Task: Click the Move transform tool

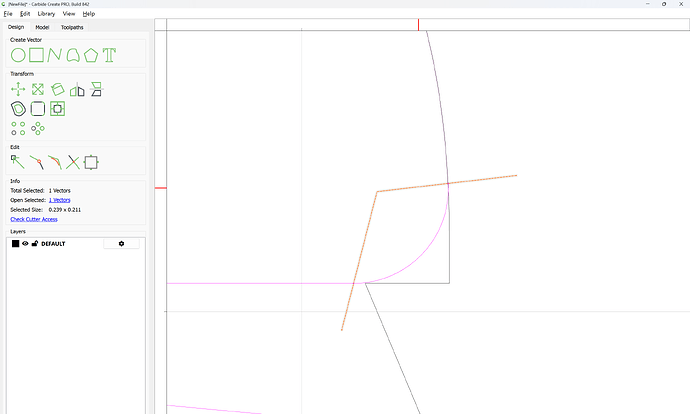Action: click(x=18, y=89)
